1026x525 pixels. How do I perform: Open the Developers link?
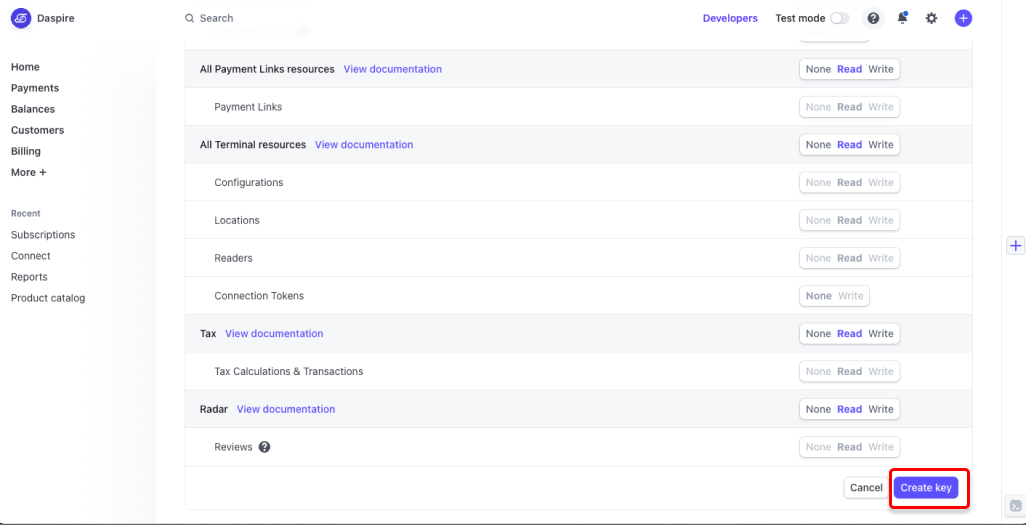[x=730, y=18]
